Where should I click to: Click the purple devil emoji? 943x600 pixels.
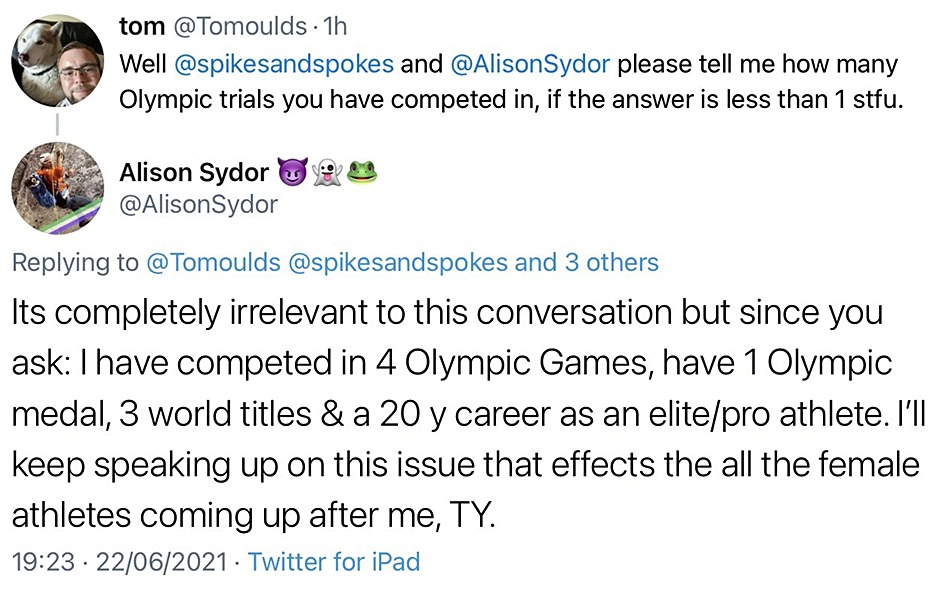[291, 173]
